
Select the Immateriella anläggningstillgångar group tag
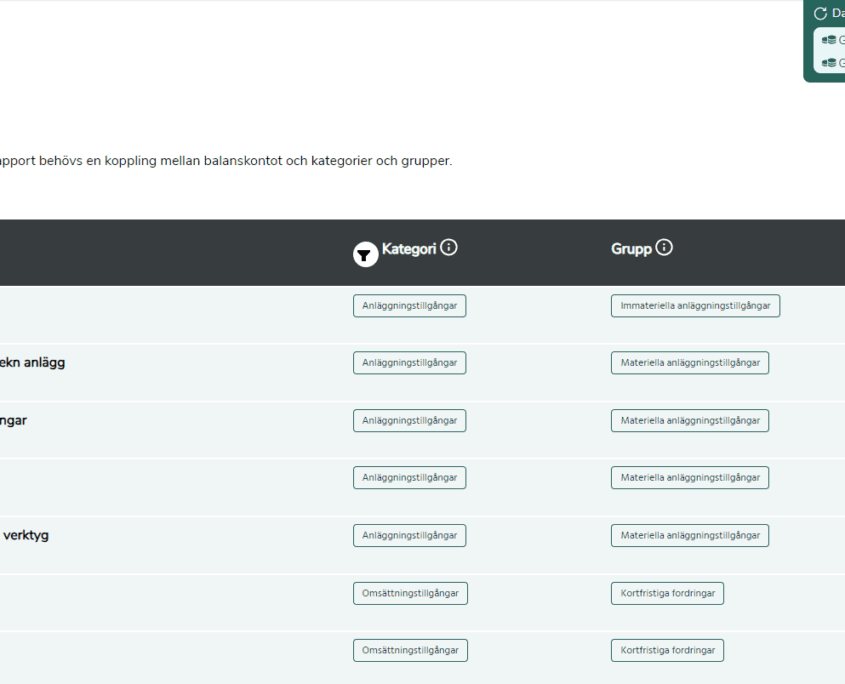695,306
